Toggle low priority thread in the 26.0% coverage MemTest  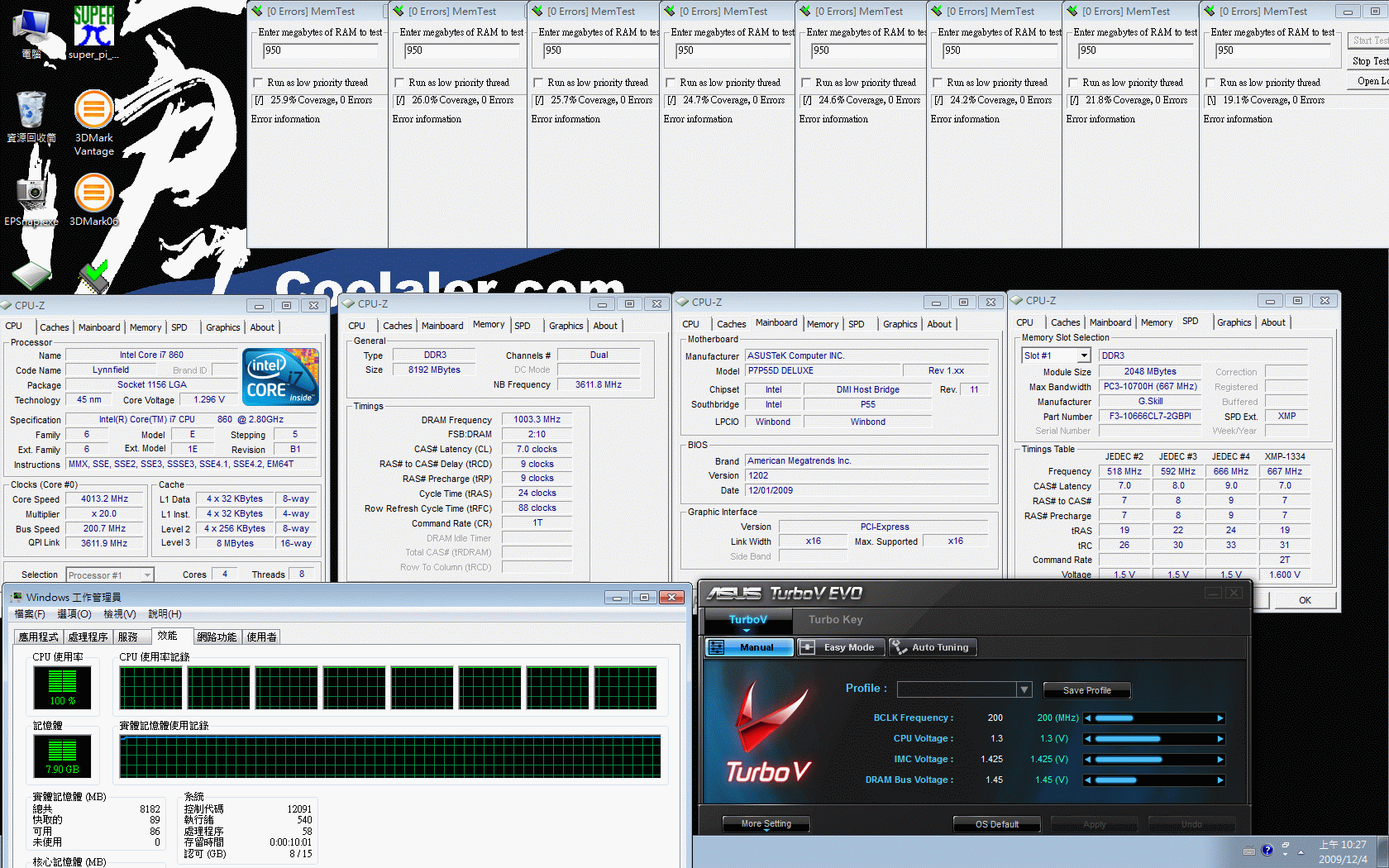pyautogui.click(x=399, y=83)
